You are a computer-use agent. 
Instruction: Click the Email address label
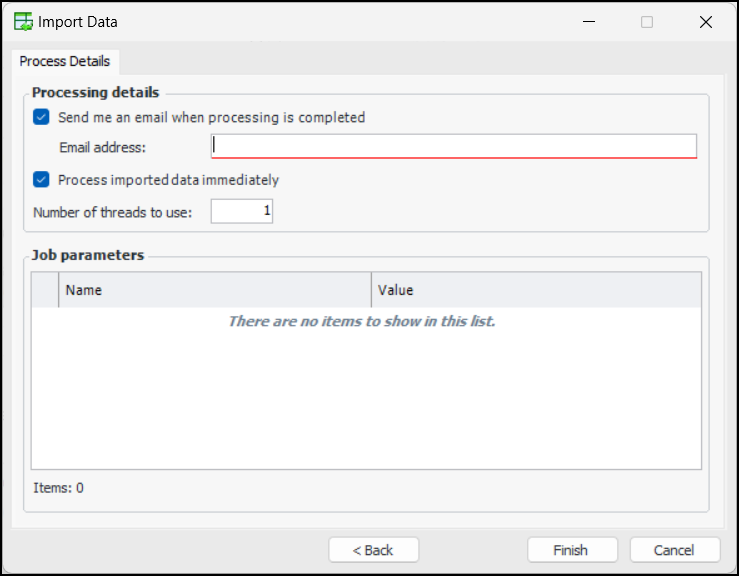(102, 148)
